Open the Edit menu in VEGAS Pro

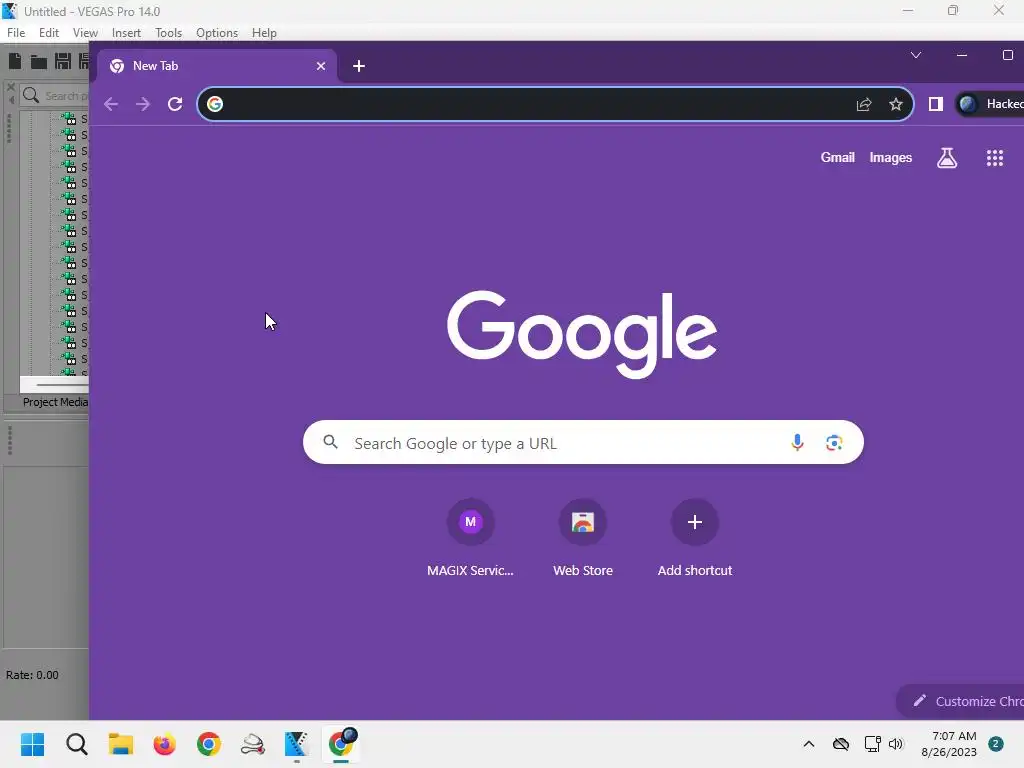[48, 33]
